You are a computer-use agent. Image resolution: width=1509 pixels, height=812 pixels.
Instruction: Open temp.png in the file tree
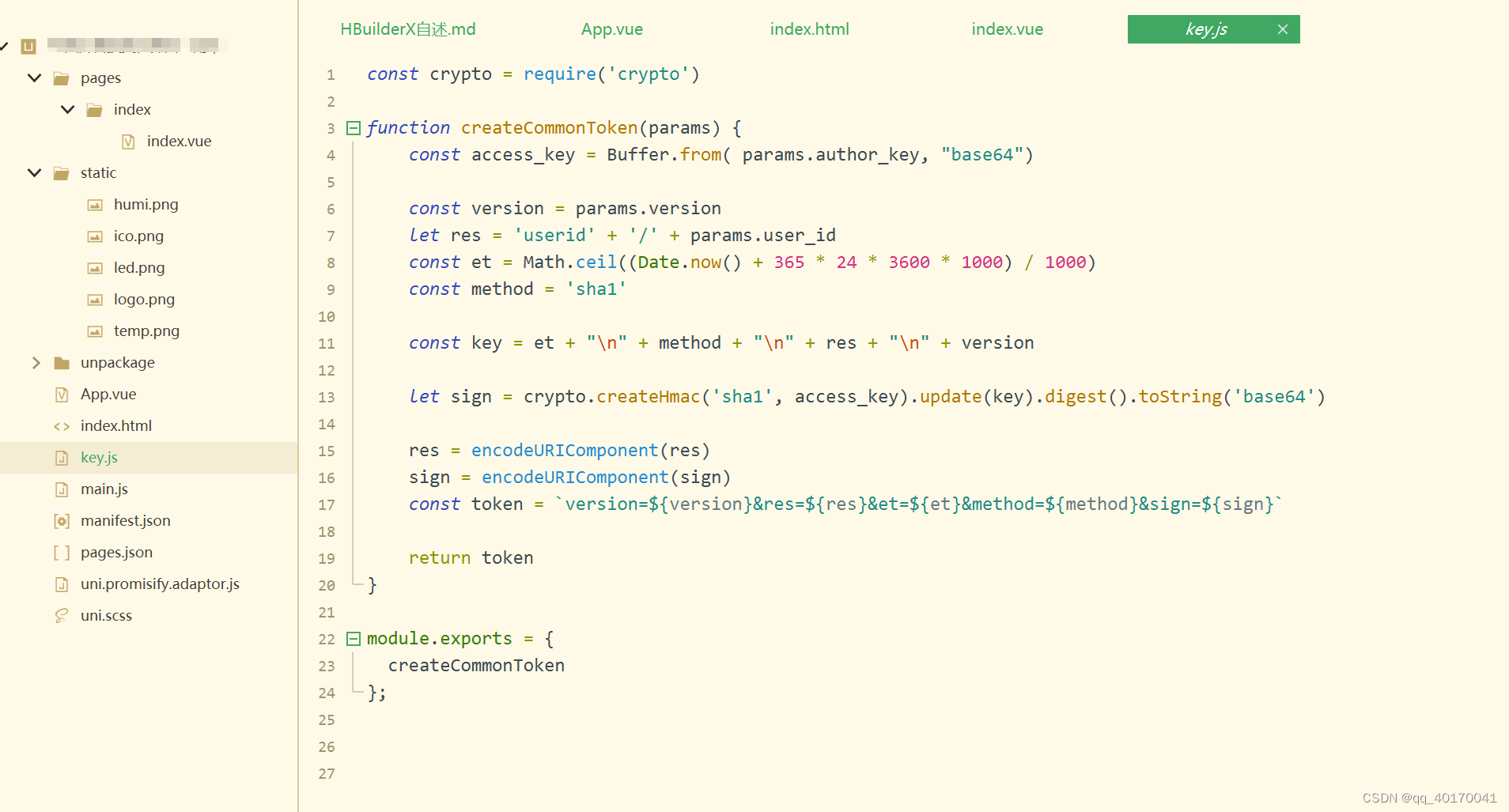(146, 330)
